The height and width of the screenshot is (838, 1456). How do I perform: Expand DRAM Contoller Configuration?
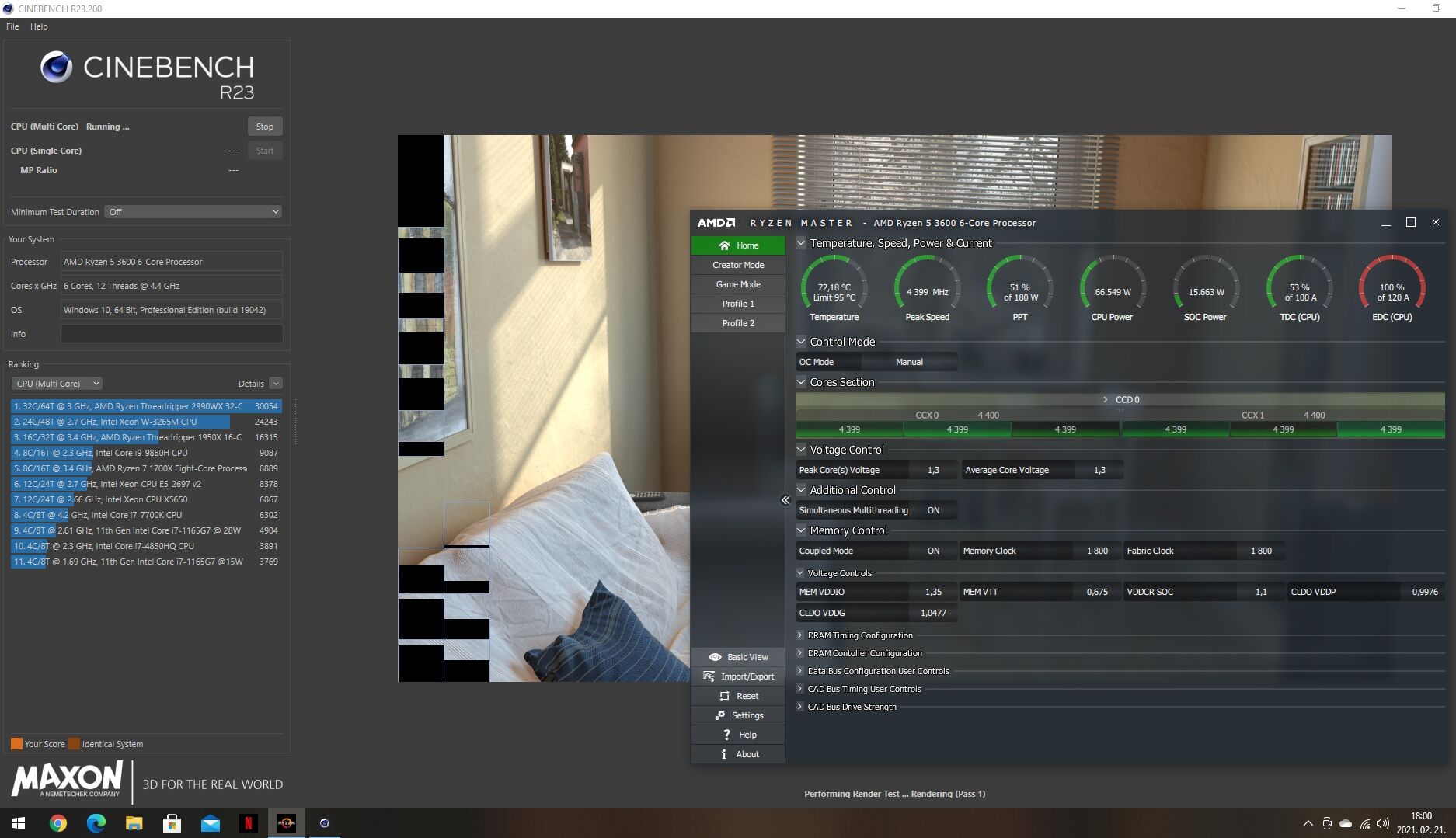[x=800, y=653]
